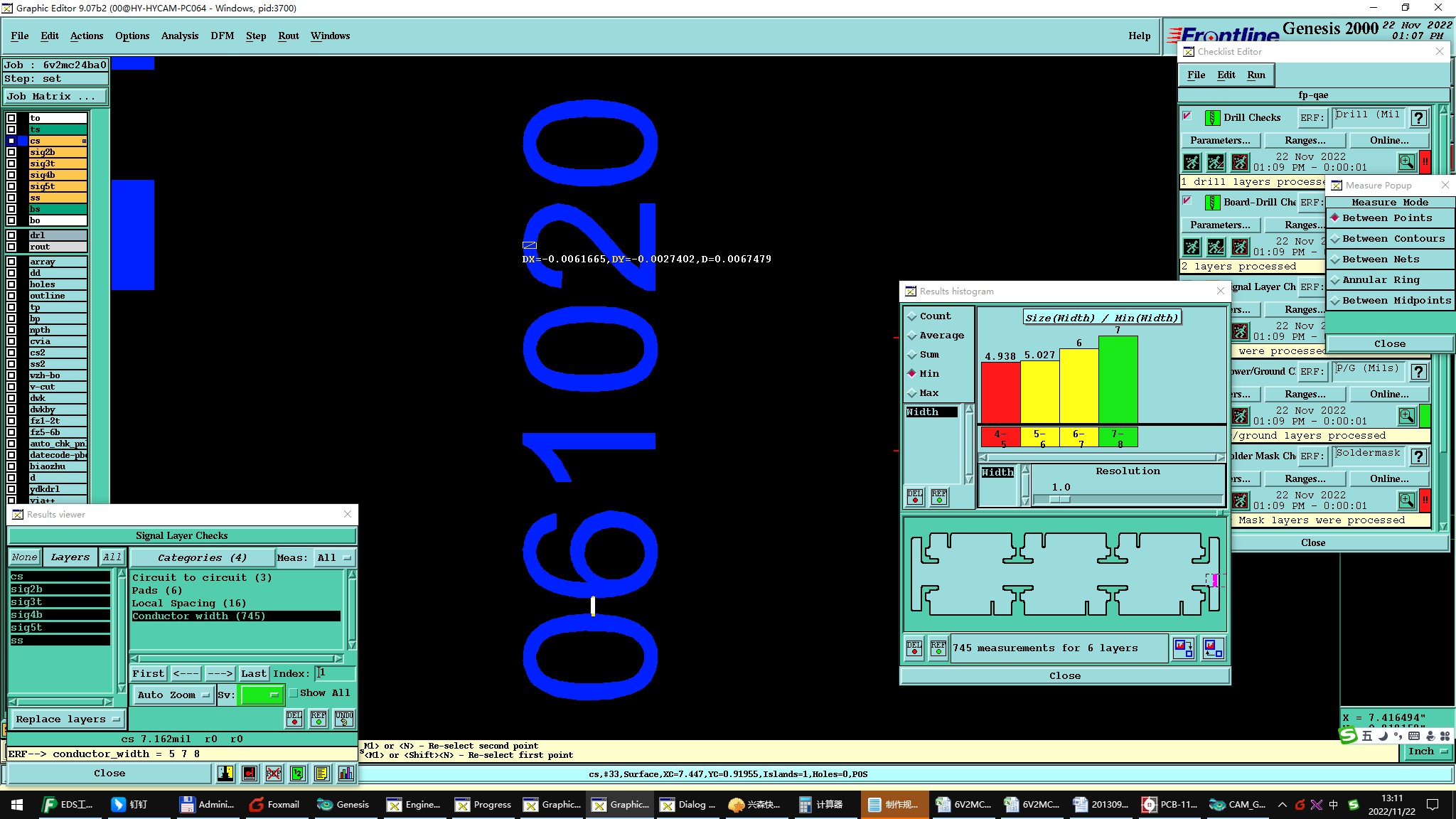Expand the Replace layers dropdown
The image size is (1456, 819).
(x=68, y=719)
